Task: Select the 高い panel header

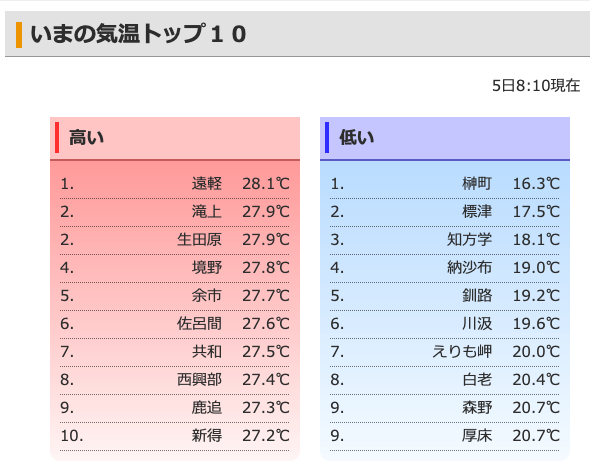Action: pos(175,138)
